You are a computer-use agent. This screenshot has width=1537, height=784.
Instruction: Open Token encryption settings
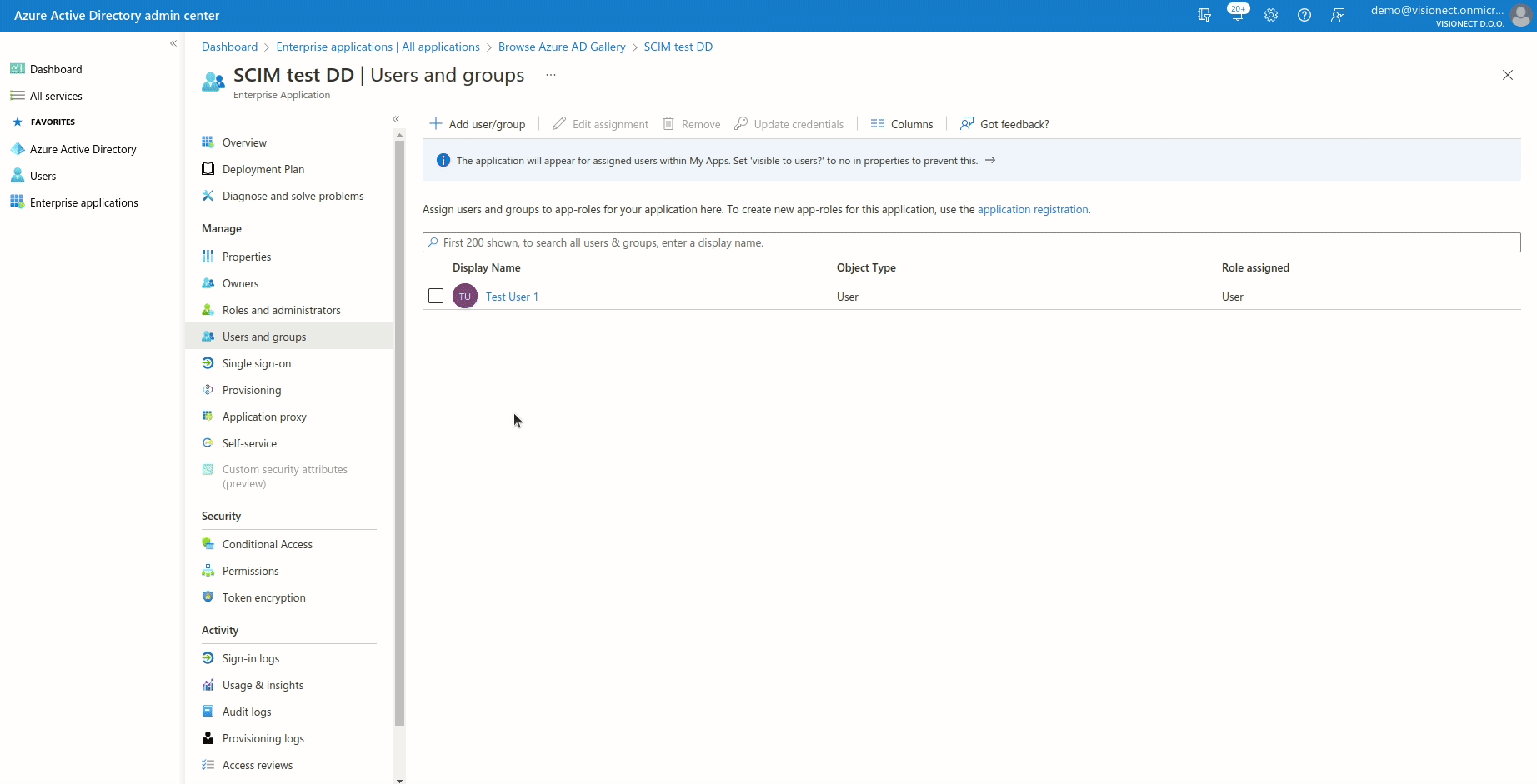[263, 597]
